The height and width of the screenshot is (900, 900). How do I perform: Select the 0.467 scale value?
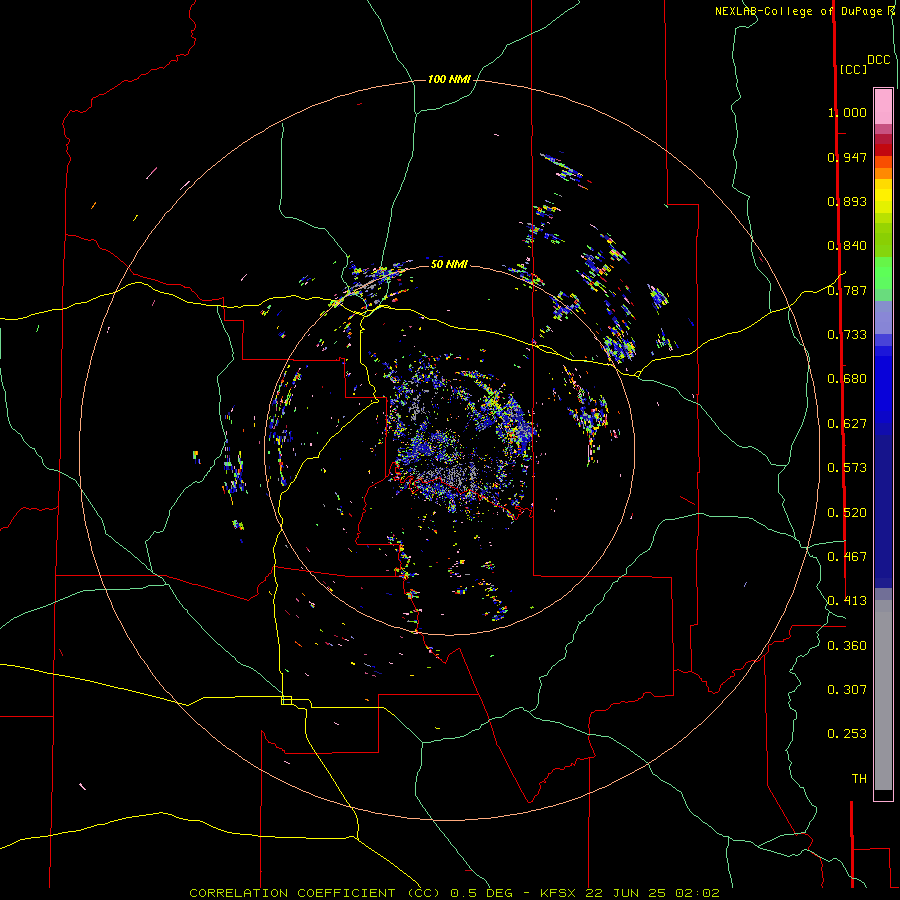coord(847,557)
